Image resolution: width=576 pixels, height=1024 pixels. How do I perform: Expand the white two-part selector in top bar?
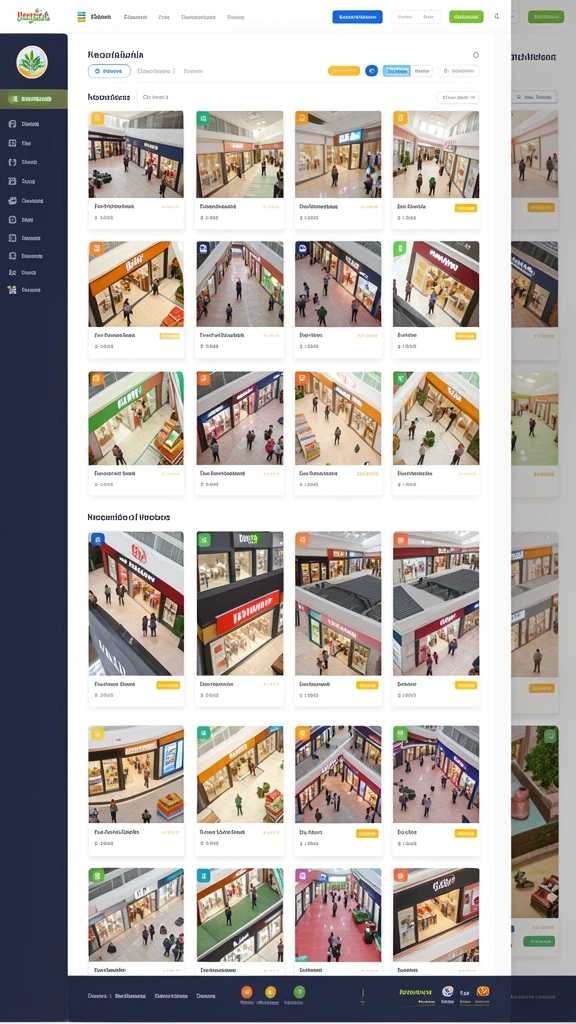coord(416,17)
